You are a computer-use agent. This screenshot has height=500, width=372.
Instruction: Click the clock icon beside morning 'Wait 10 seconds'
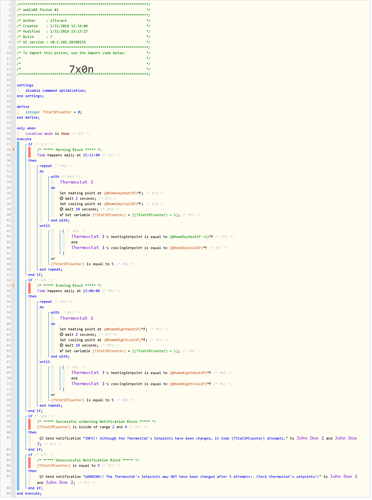(62, 209)
